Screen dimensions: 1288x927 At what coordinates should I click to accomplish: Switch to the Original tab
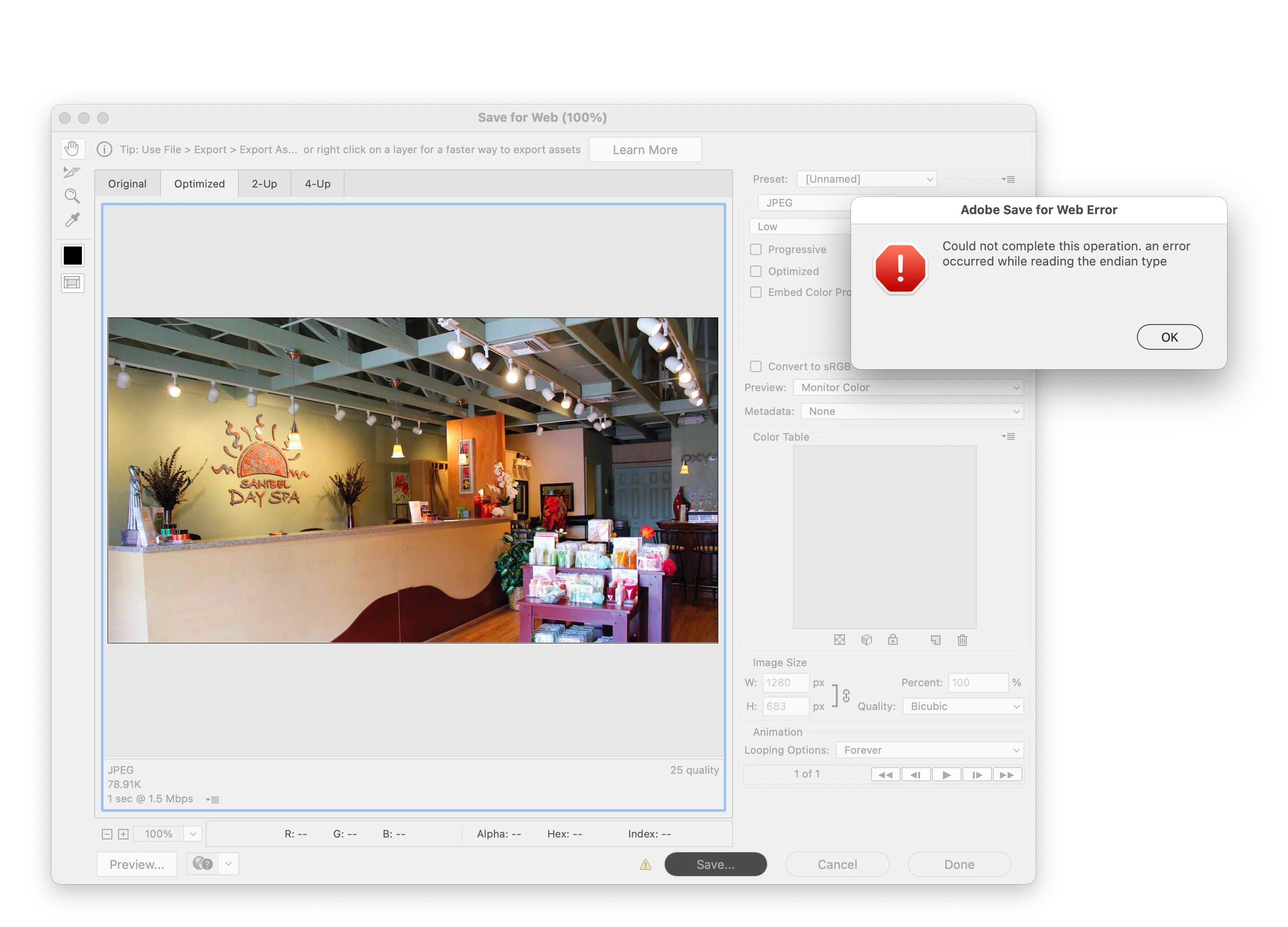pos(127,184)
